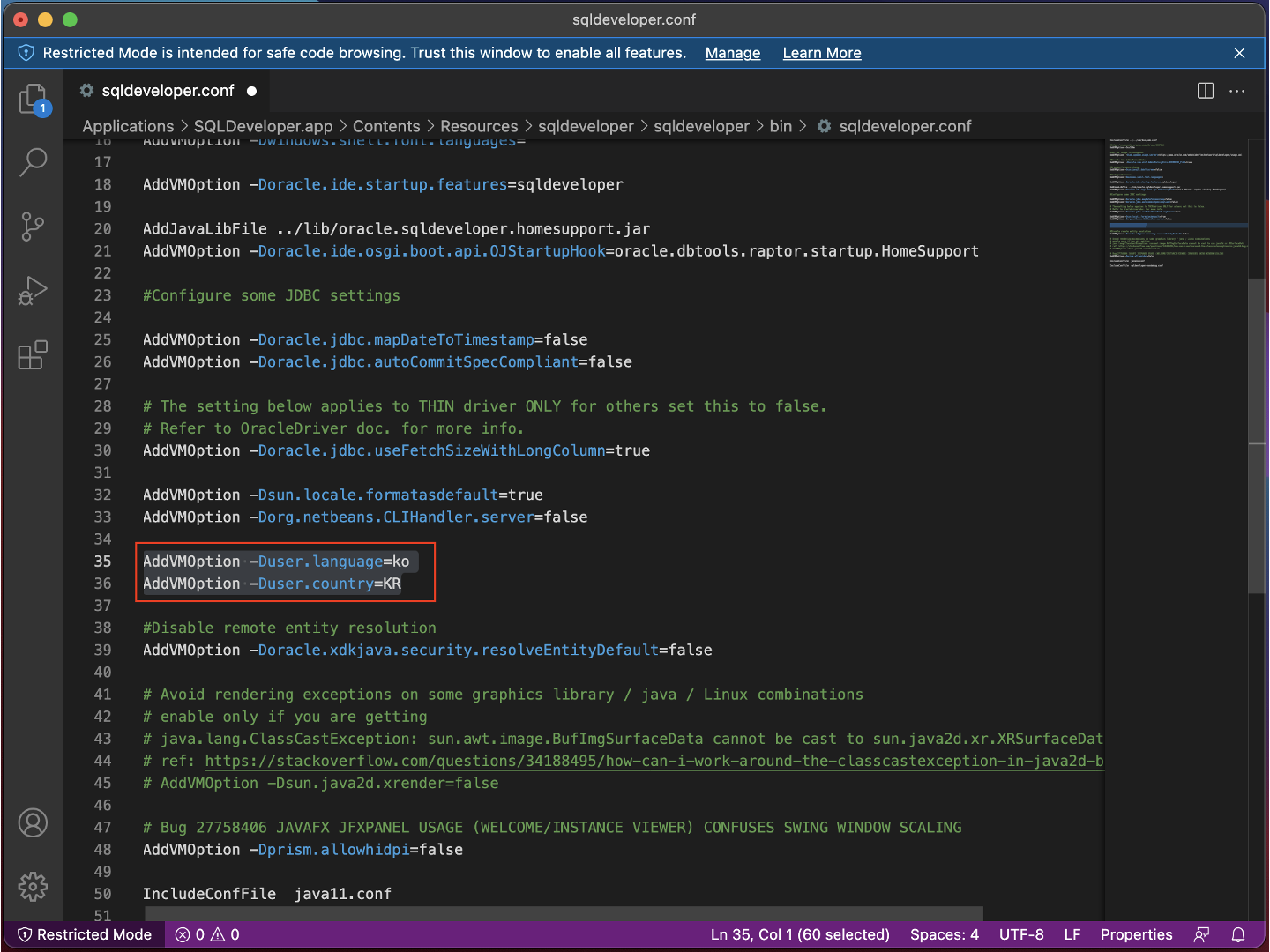
Task: Open Applications breadcrumb
Action: pyautogui.click(x=128, y=126)
